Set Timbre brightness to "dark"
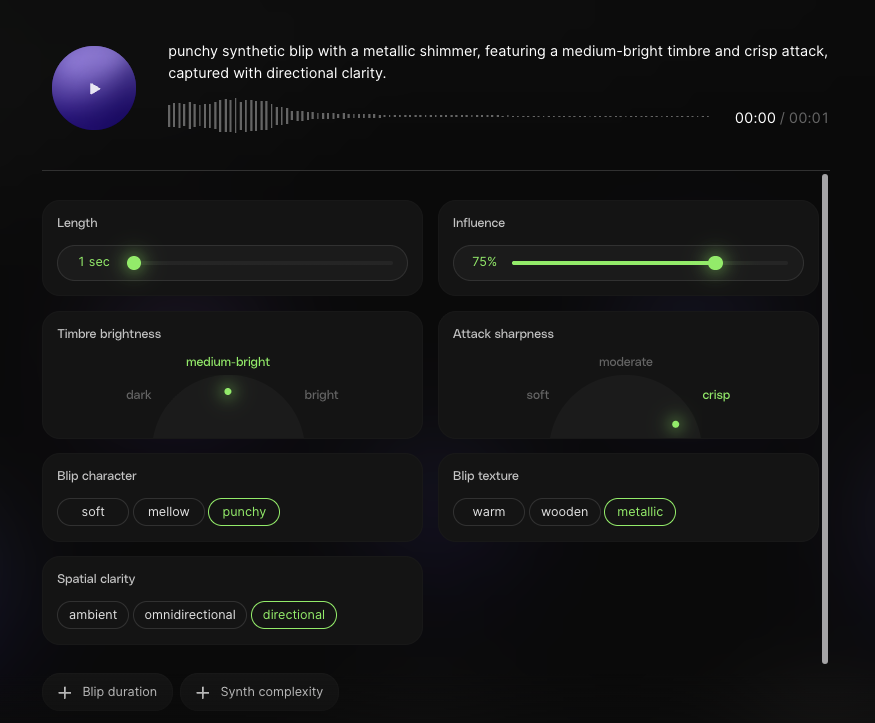The width and height of the screenshot is (875, 723). (138, 395)
